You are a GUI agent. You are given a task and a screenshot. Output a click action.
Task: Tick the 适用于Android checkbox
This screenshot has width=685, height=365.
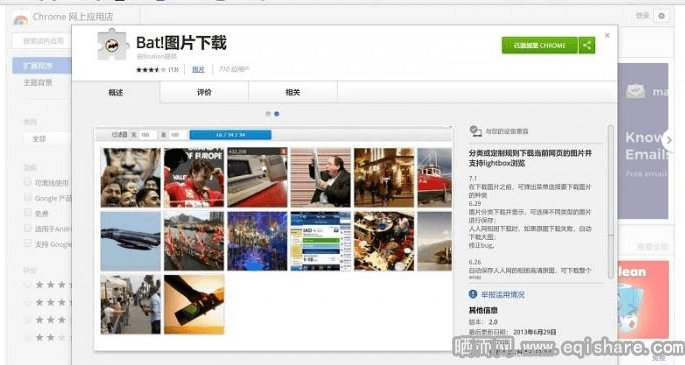[28, 228]
